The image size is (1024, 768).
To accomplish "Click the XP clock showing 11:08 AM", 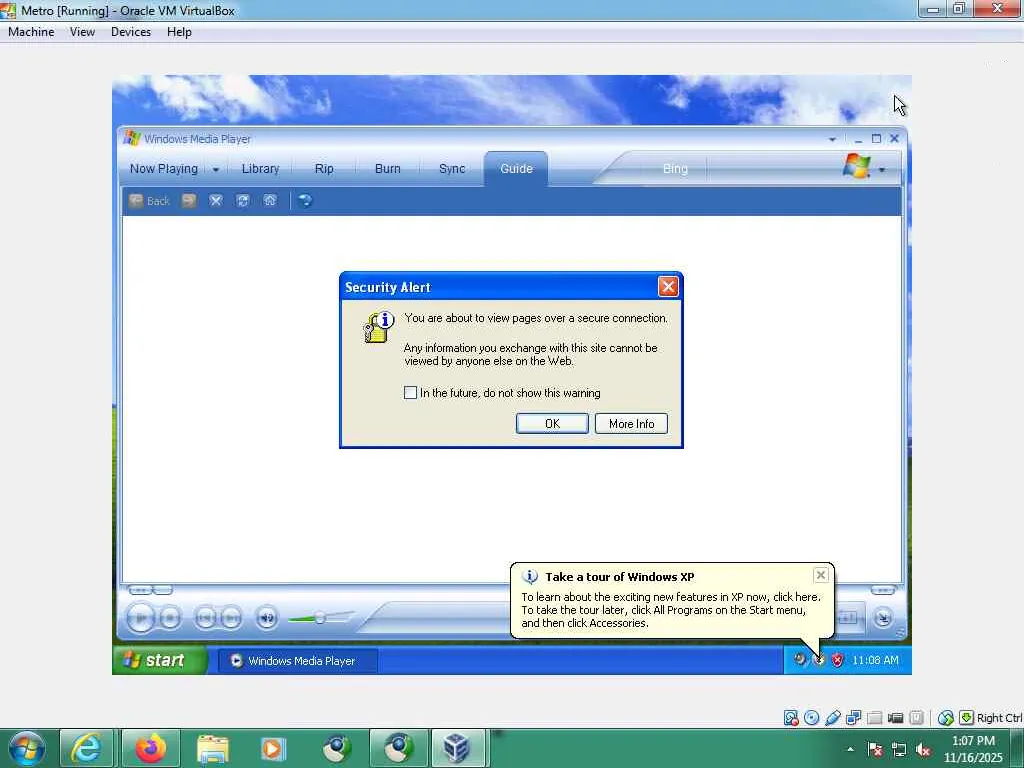I will (875, 660).
